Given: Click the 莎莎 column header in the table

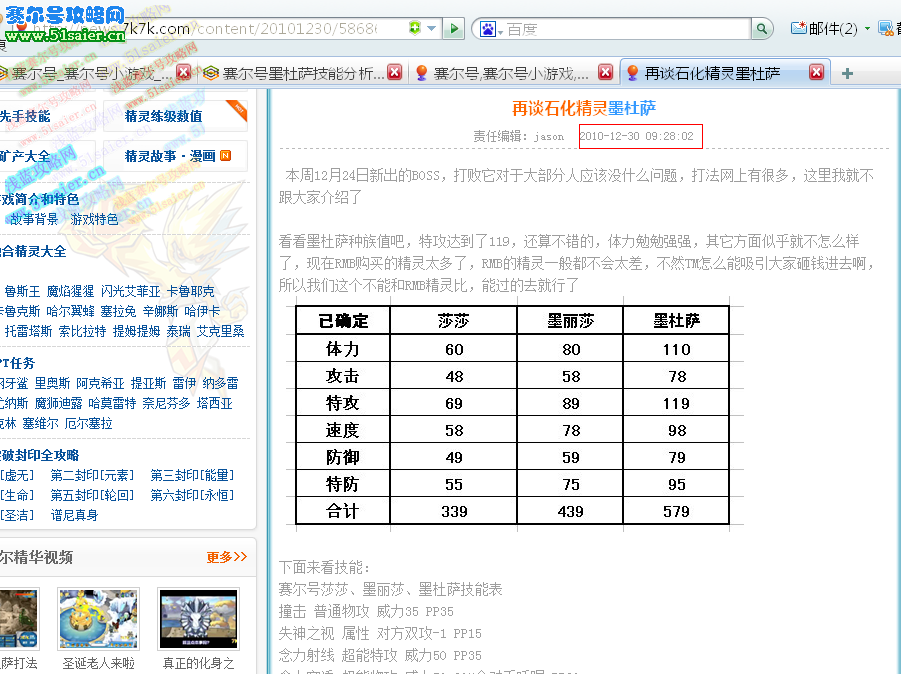Looking at the screenshot, I should click(x=454, y=321).
